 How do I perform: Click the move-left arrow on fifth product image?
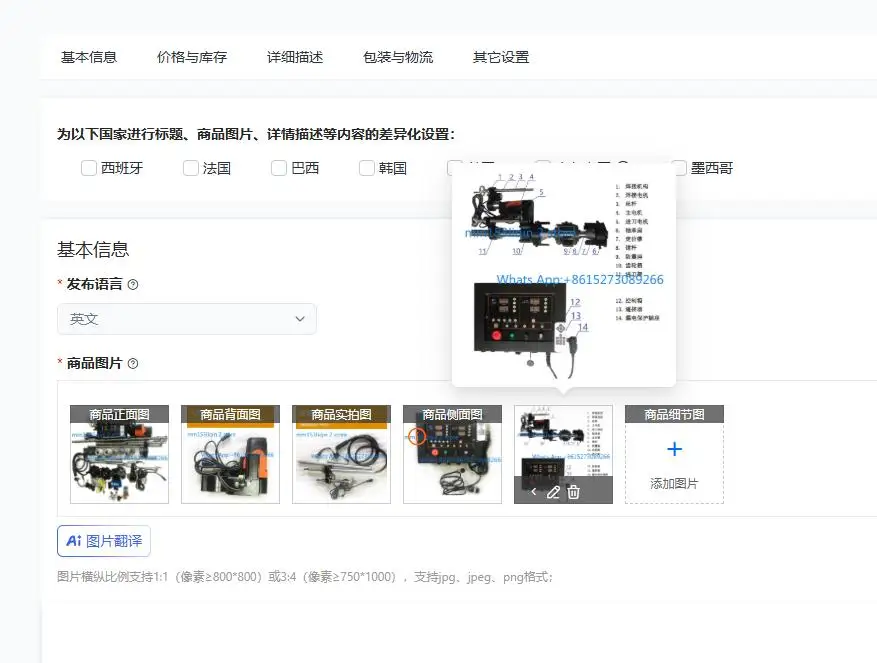coord(534,491)
